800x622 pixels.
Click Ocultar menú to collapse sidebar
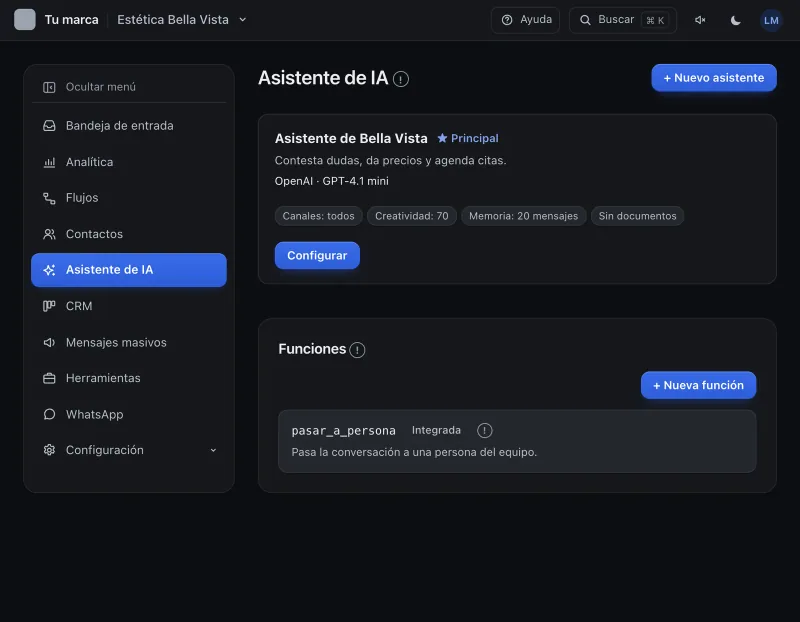point(129,87)
